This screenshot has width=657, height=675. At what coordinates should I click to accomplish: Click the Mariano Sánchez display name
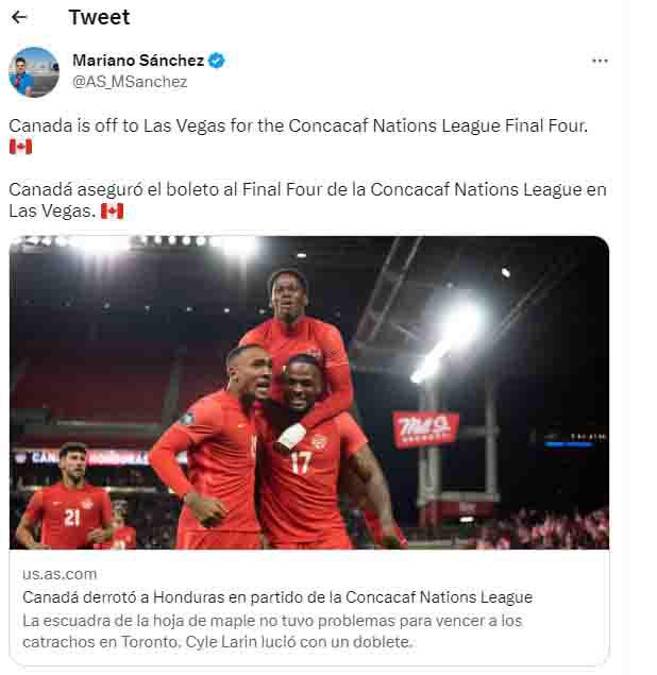click(x=137, y=61)
